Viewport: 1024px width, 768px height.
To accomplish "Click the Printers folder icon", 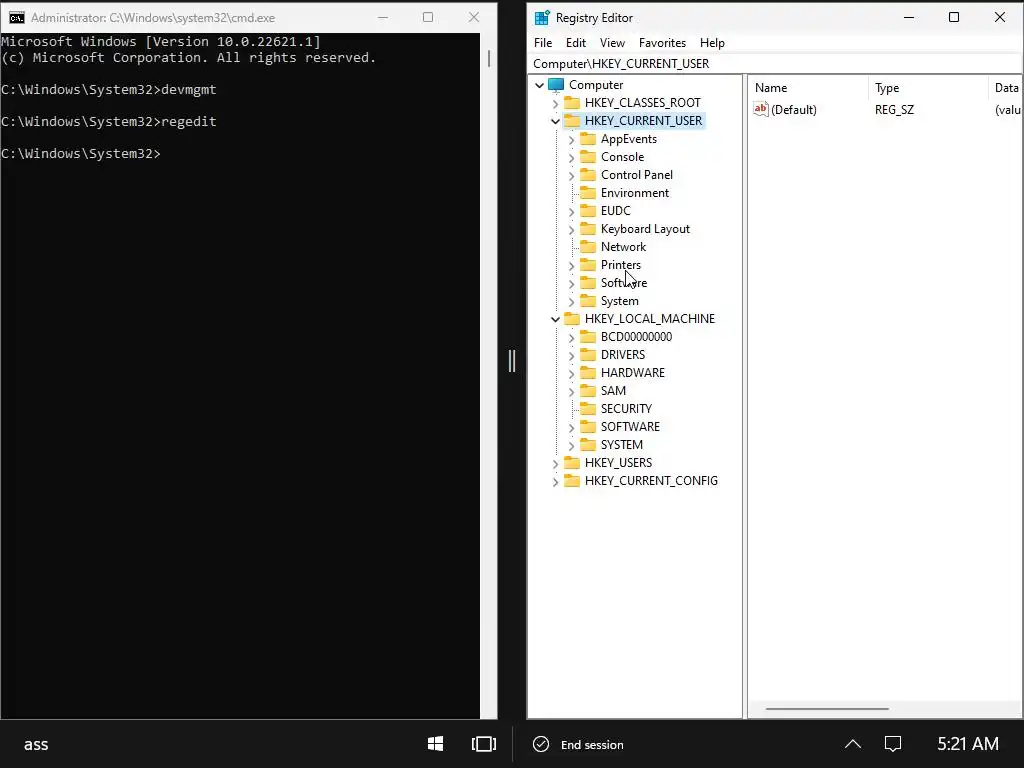I will coord(588,264).
